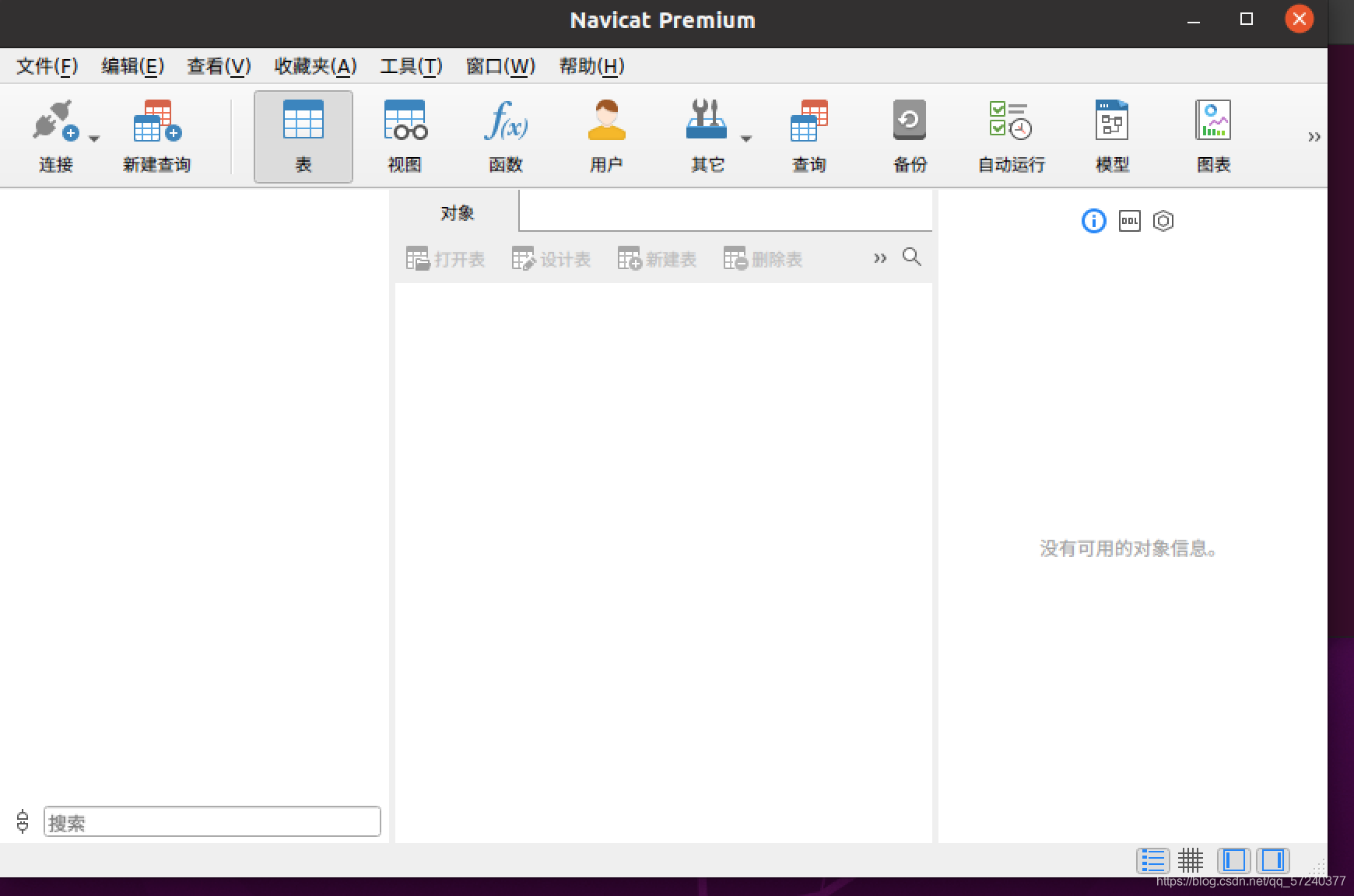Click the filter toggle icon beside search
Image resolution: width=1354 pixels, height=896 pixels.
pyautogui.click(x=23, y=821)
